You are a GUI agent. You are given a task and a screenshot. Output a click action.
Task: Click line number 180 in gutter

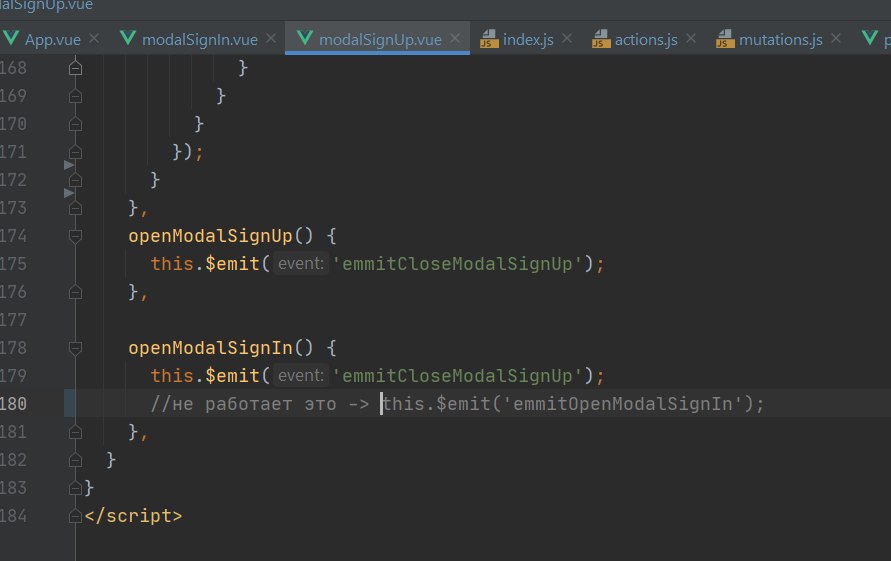[x=13, y=404]
